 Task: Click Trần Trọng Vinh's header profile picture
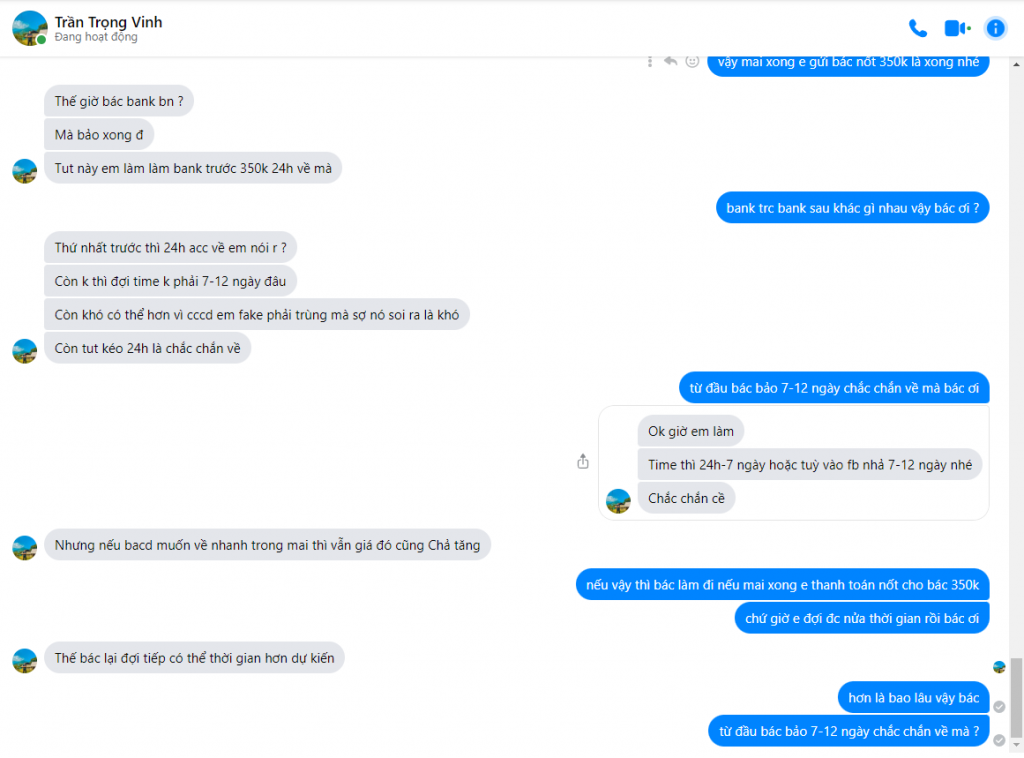pyautogui.click(x=30, y=28)
